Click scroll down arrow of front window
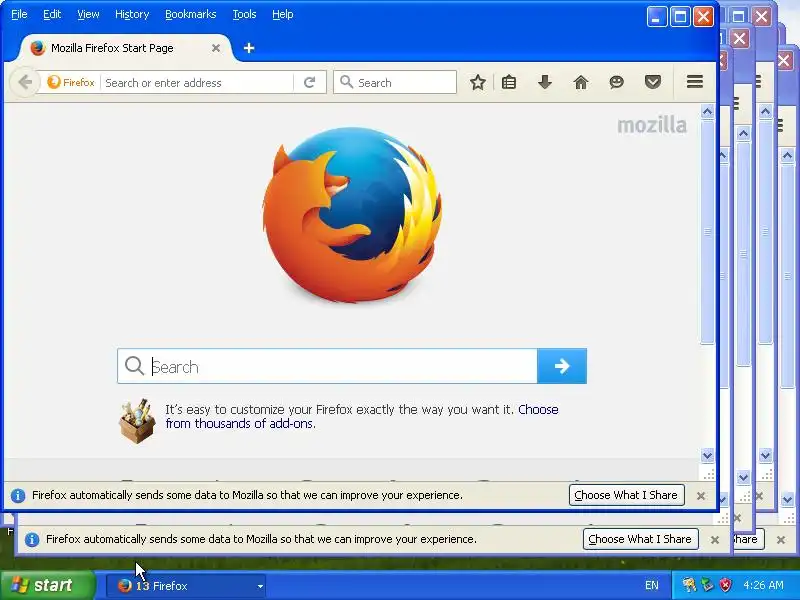The width and height of the screenshot is (800, 600). coord(707,456)
